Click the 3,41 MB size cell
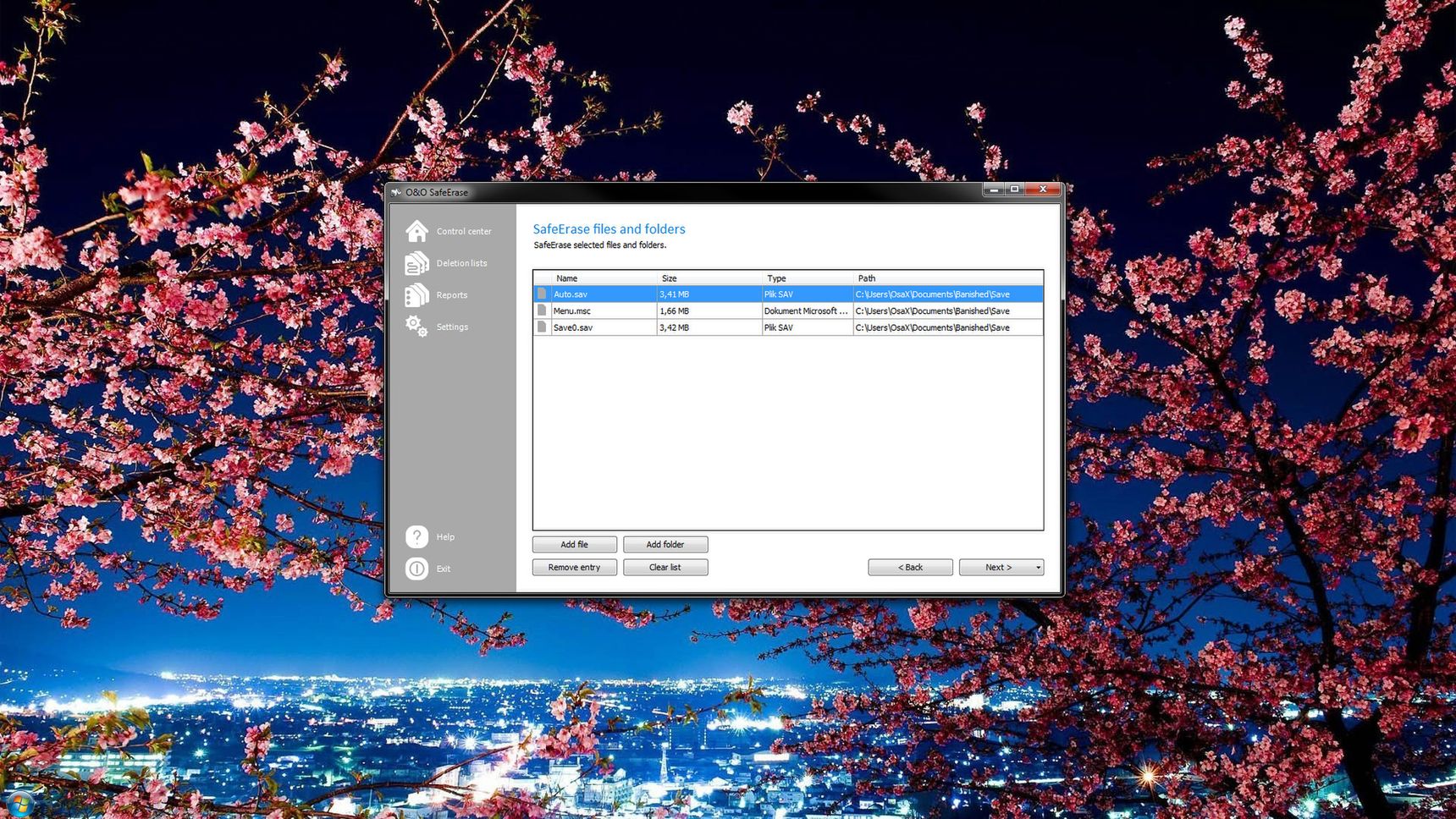The width and height of the screenshot is (1456, 819). coord(709,294)
